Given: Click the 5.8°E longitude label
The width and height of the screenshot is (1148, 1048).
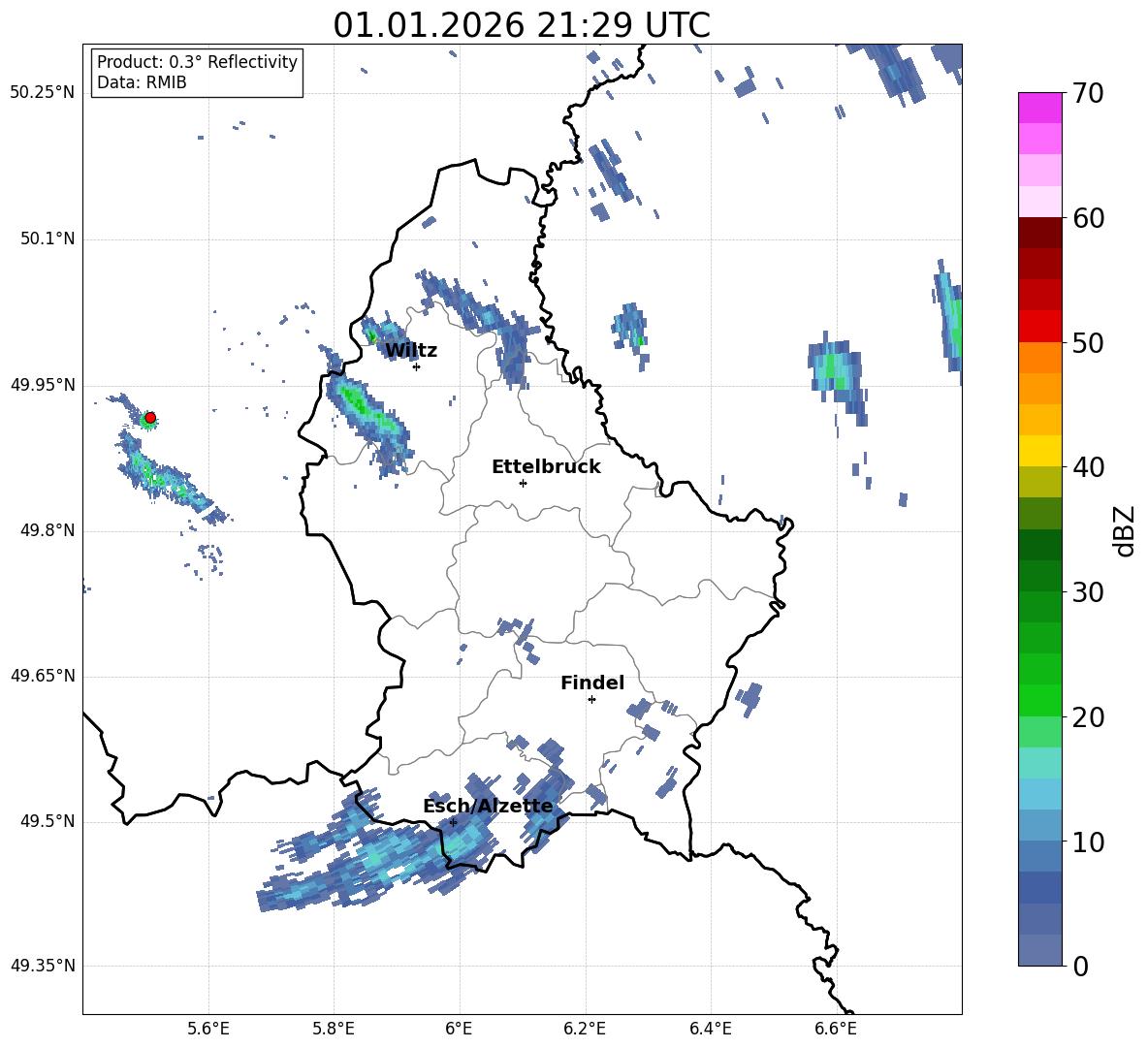Looking at the screenshot, I should coord(334,1029).
